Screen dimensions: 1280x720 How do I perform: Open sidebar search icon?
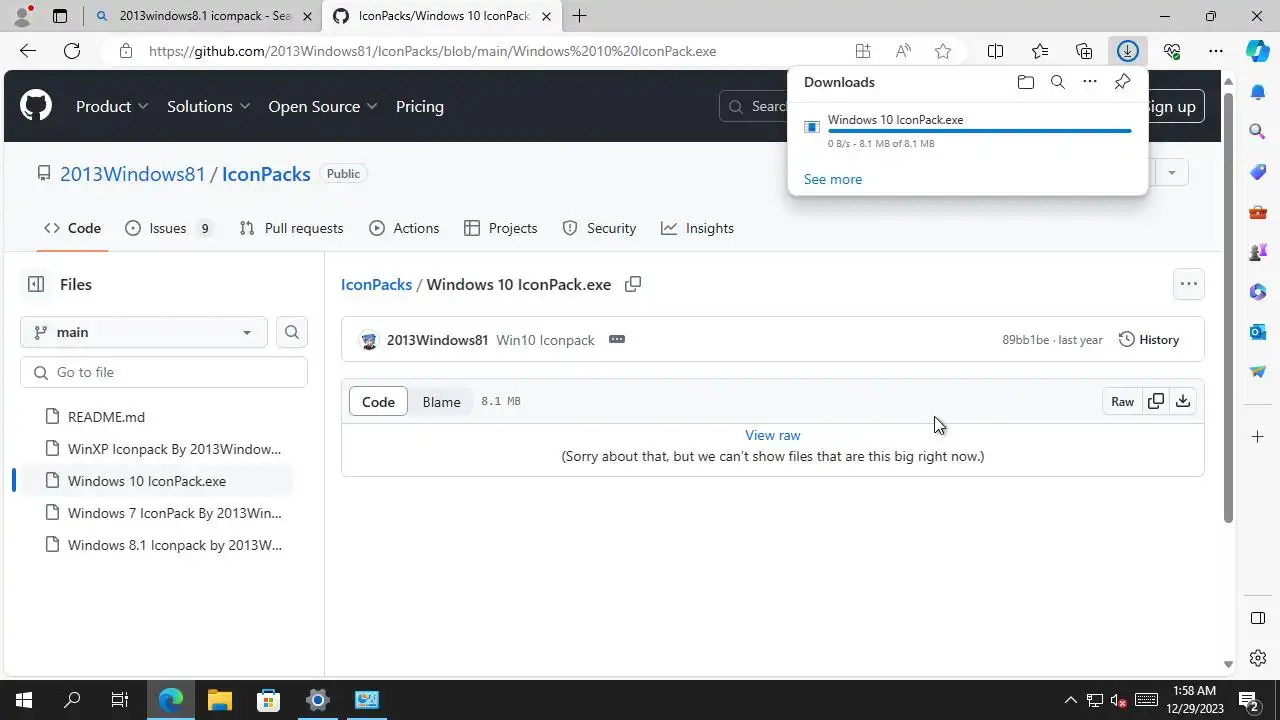coord(1258,131)
